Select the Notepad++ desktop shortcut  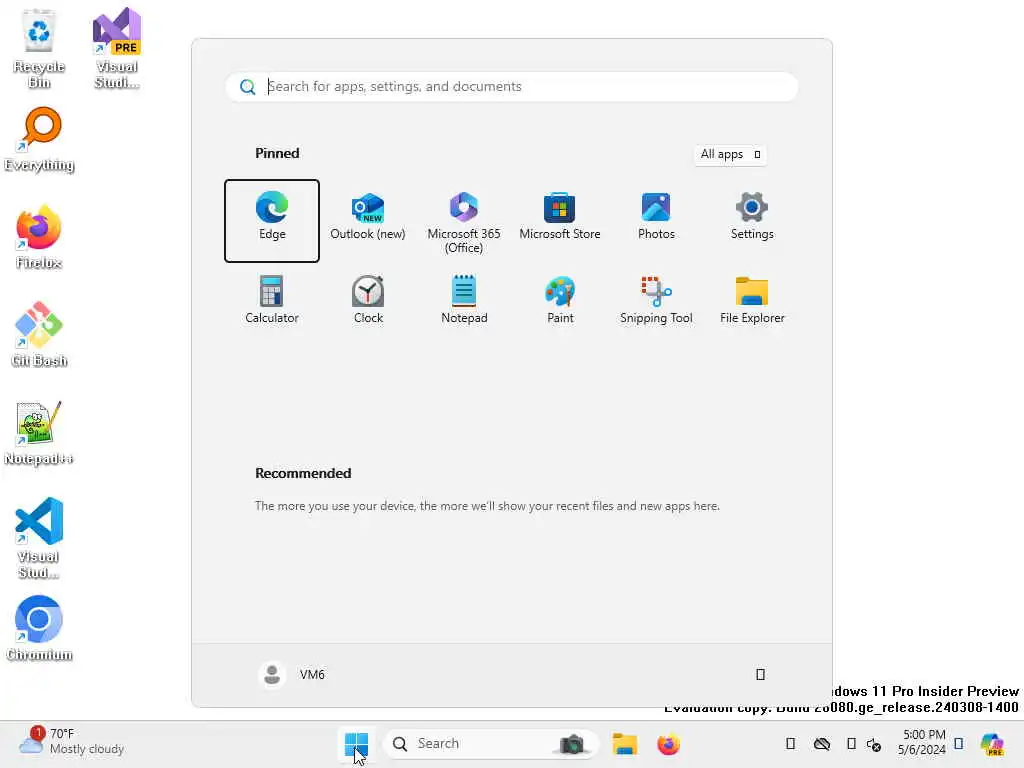pos(39,434)
